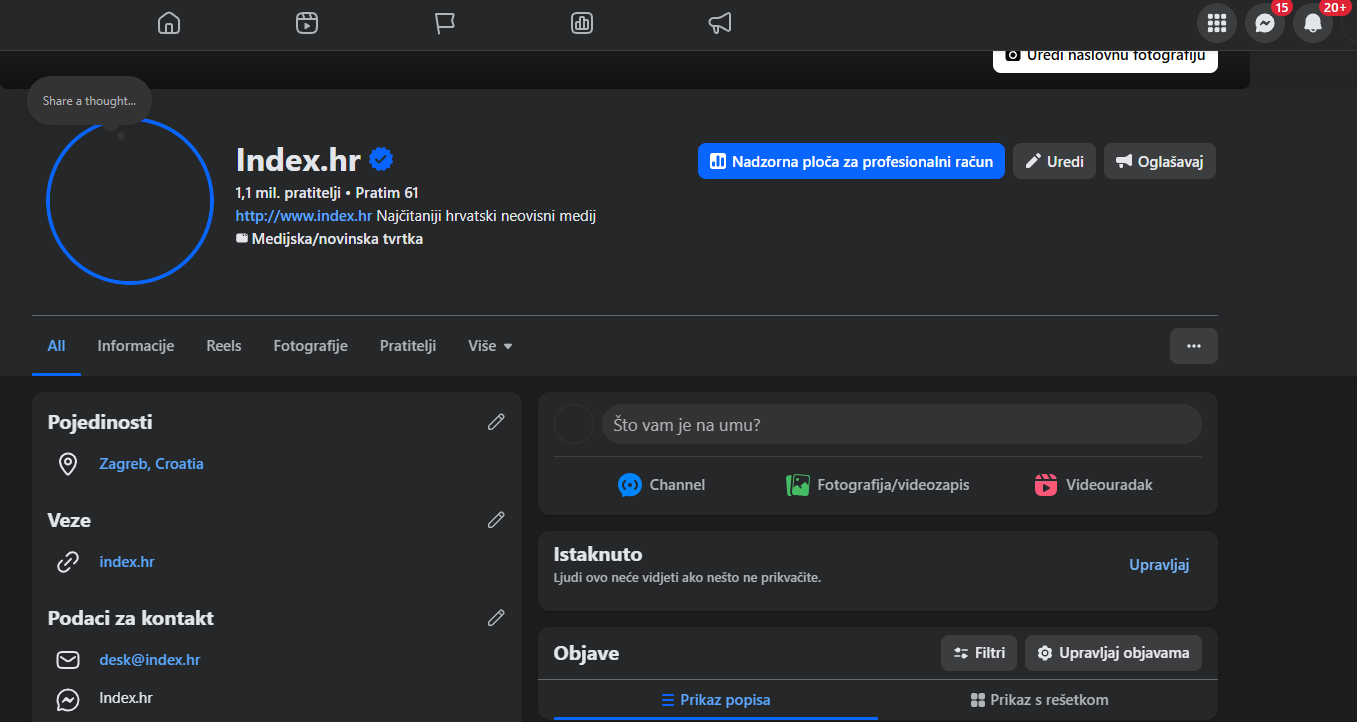This screenshot has height=722, width=1357.
Task: Click the Objave section heading
Action: [586, 653]
